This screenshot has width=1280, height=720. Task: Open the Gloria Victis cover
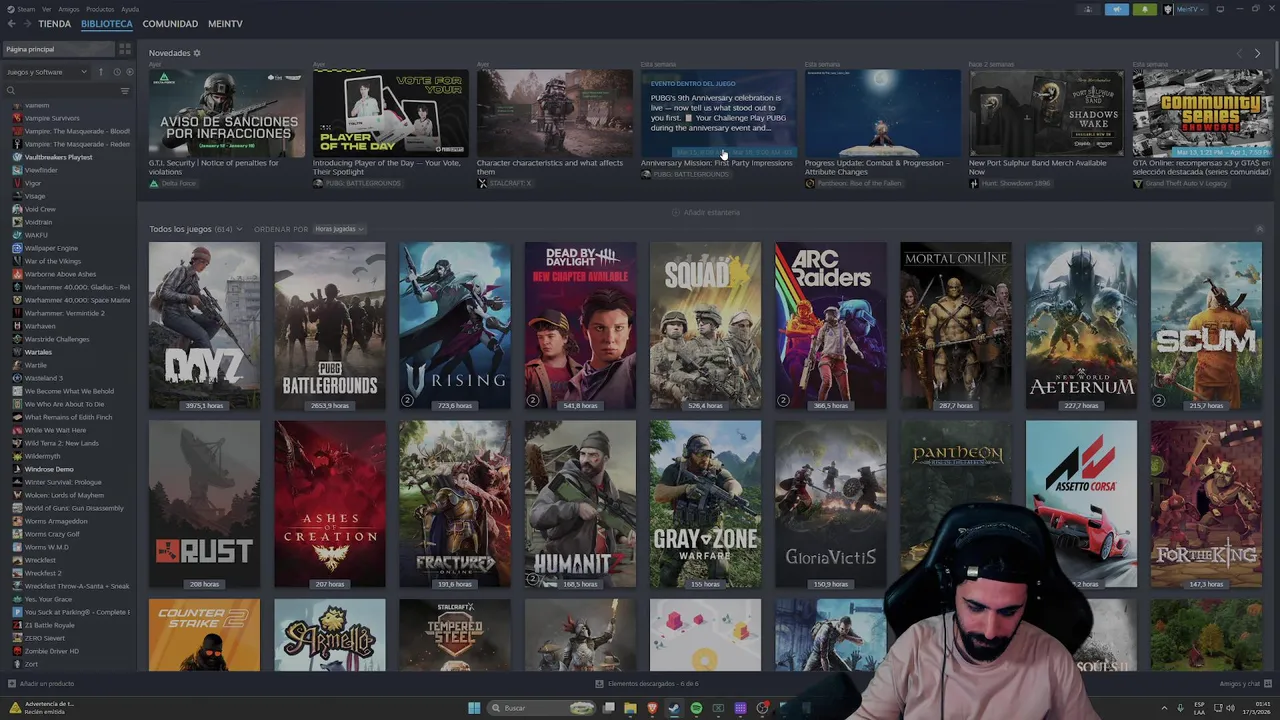coord(830,504)
